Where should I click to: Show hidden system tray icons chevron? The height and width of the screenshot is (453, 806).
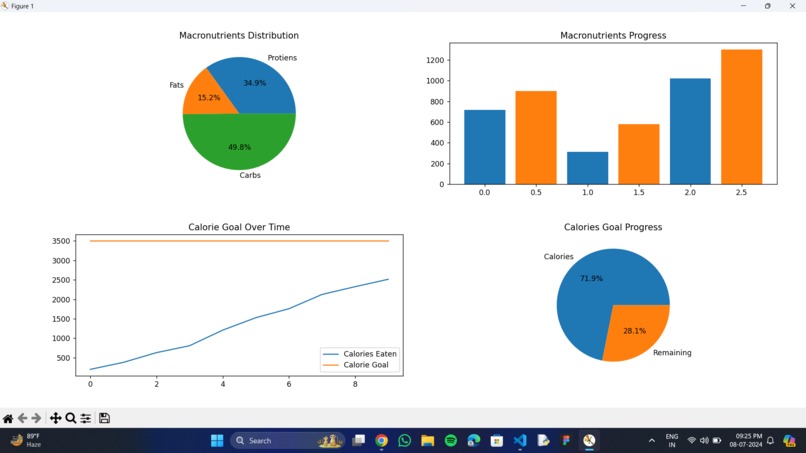(x=652, y=441)
